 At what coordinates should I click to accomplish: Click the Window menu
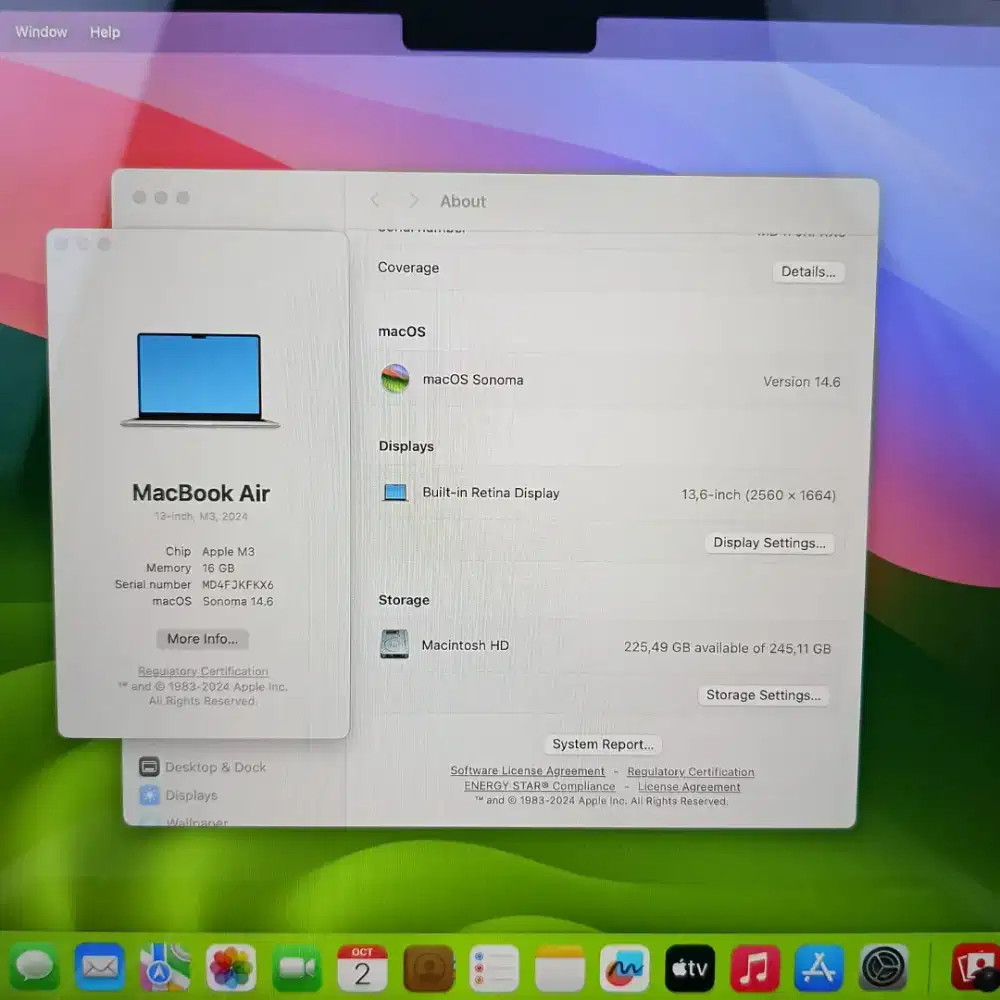coord(41,32)
